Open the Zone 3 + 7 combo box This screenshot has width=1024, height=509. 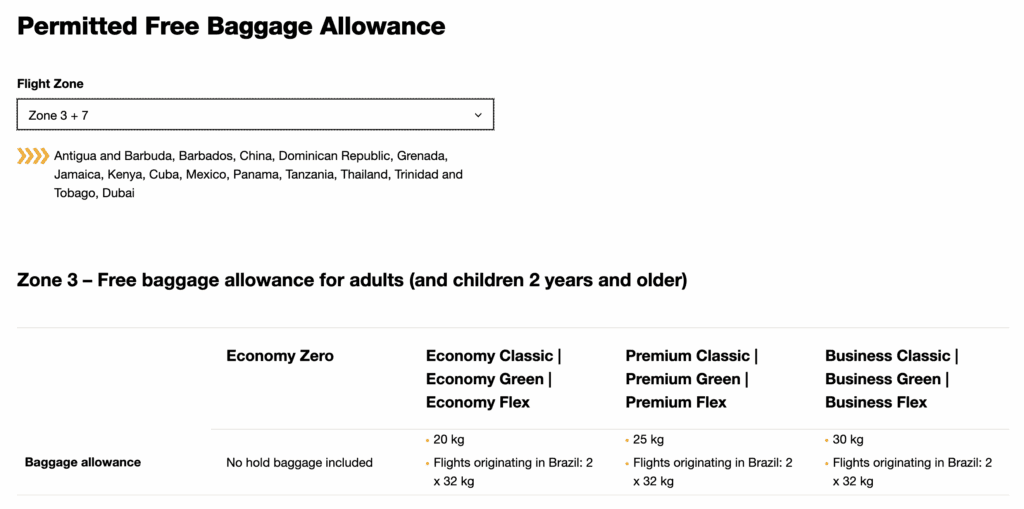[x=255, y=115]
